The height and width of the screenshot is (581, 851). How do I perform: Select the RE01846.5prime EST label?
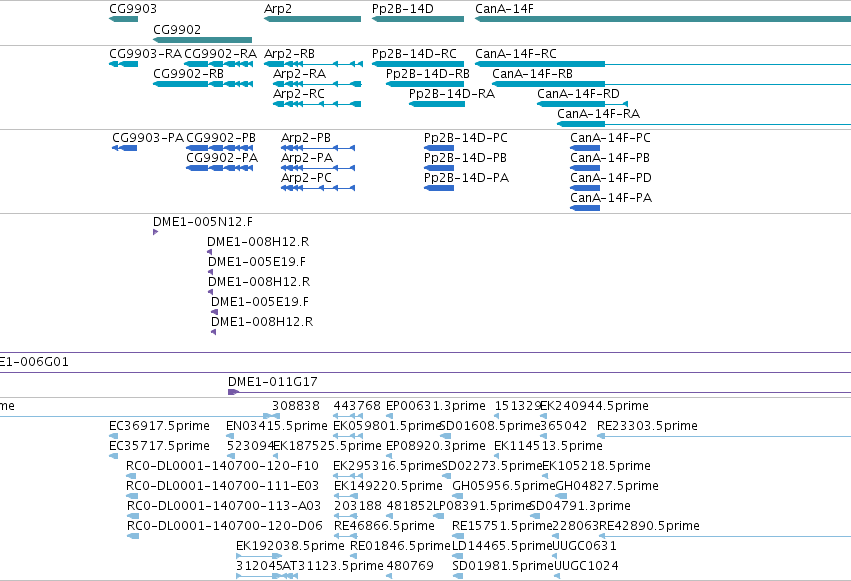[x=401, y=546]
